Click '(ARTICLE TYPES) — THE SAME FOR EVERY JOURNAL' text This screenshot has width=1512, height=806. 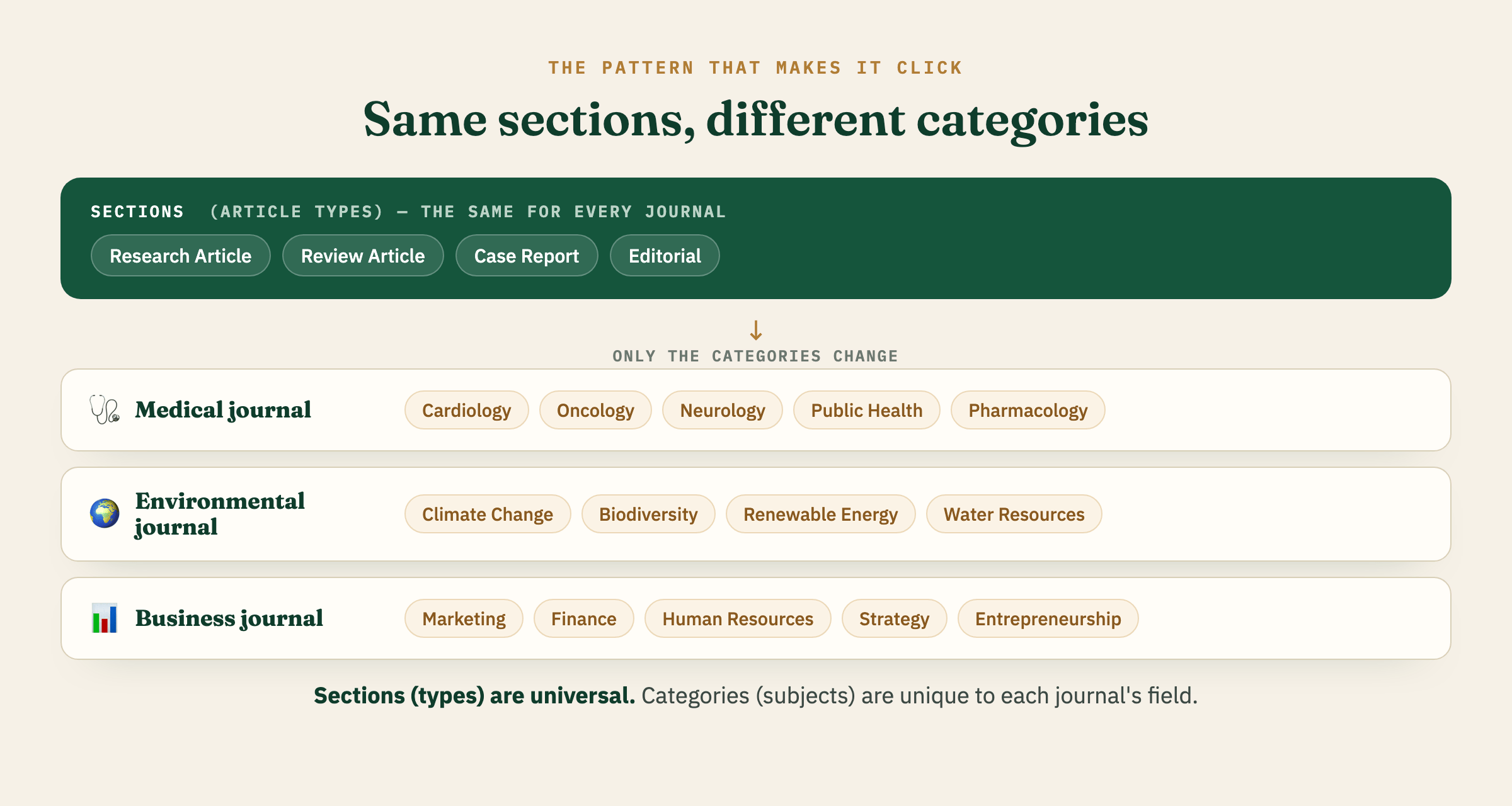[x=467, y=212]
